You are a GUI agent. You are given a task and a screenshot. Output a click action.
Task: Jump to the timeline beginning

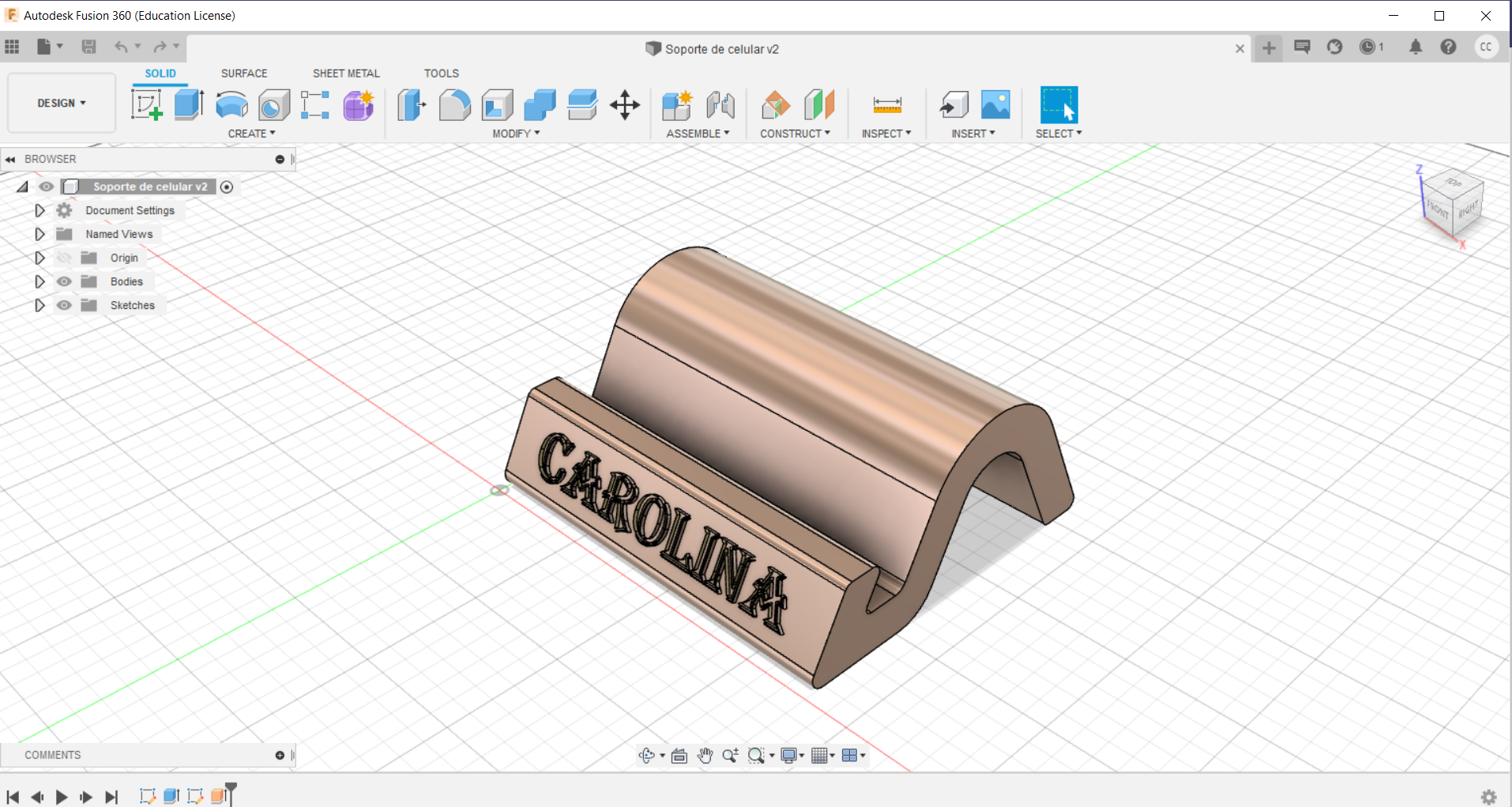point(13,797)
